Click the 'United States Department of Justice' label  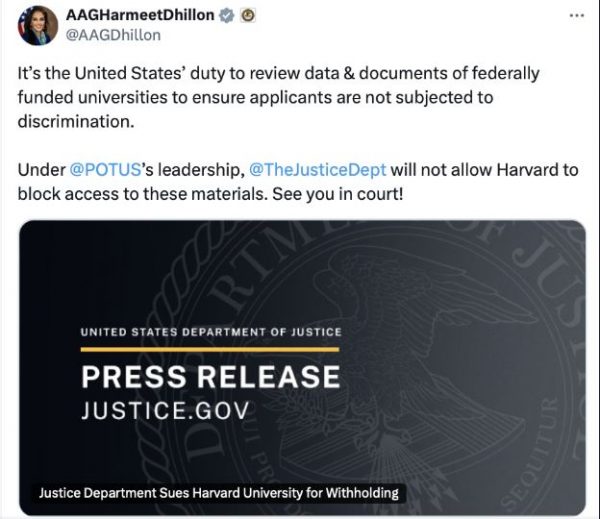[x=210, y=332]
